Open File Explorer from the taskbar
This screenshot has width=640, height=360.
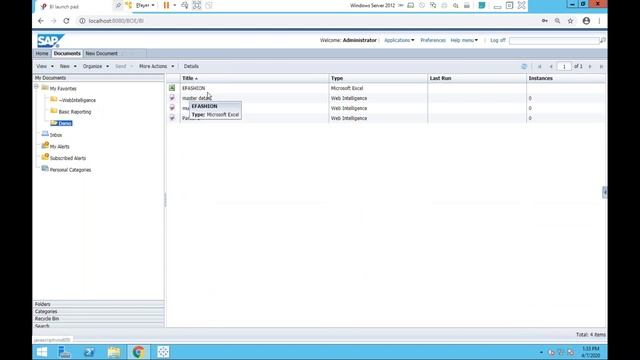(x=114, y=352)
